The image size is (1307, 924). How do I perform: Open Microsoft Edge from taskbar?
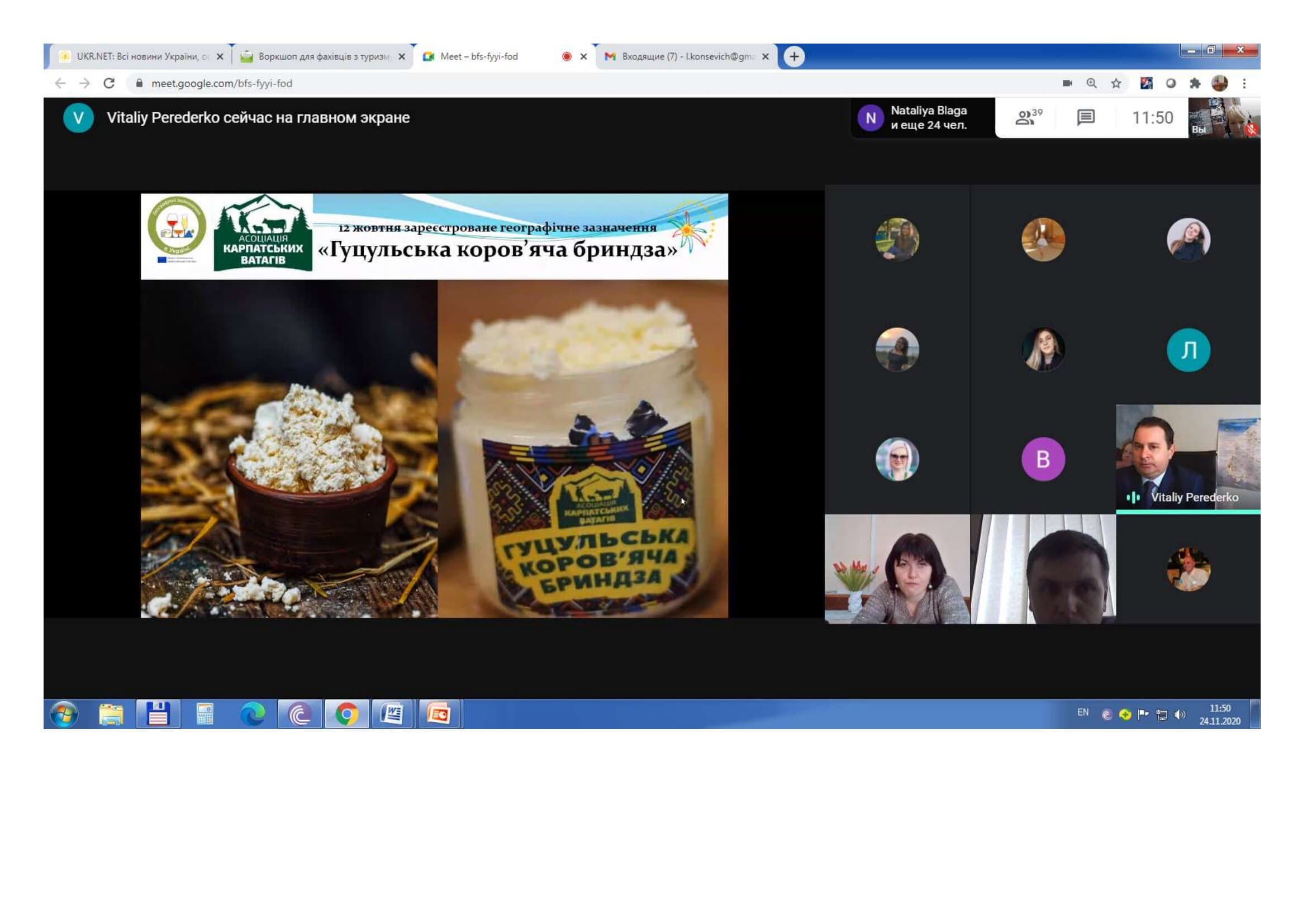tap(252, 714)
